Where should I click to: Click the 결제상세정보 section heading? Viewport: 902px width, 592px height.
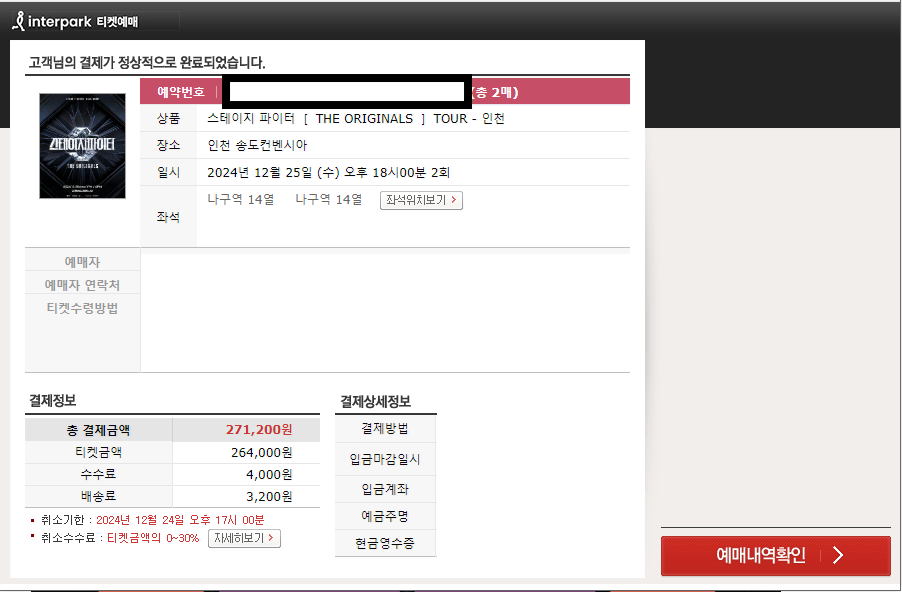pyautogui.click(x=376, y=401)
